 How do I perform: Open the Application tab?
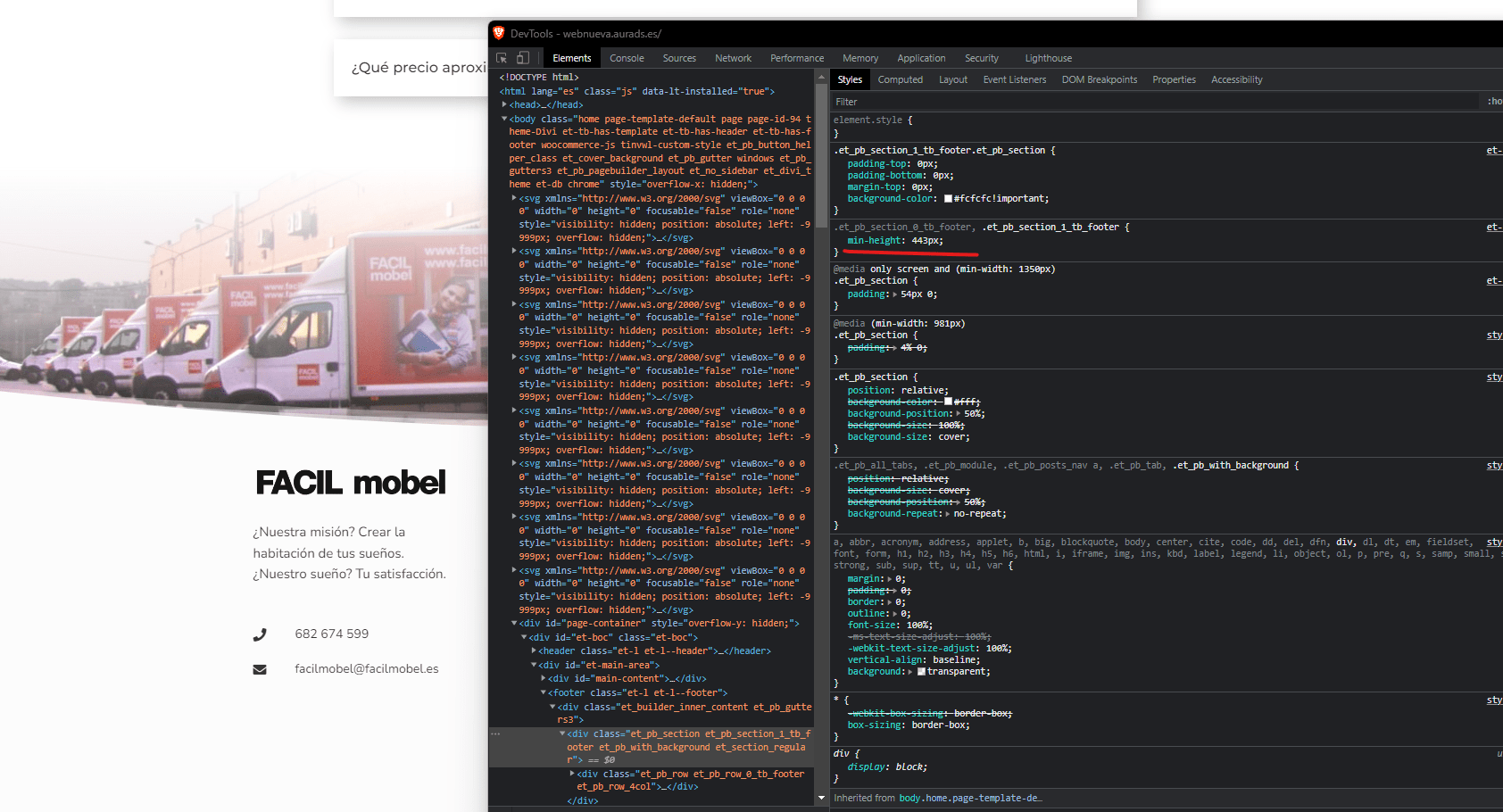coord(921,58)
